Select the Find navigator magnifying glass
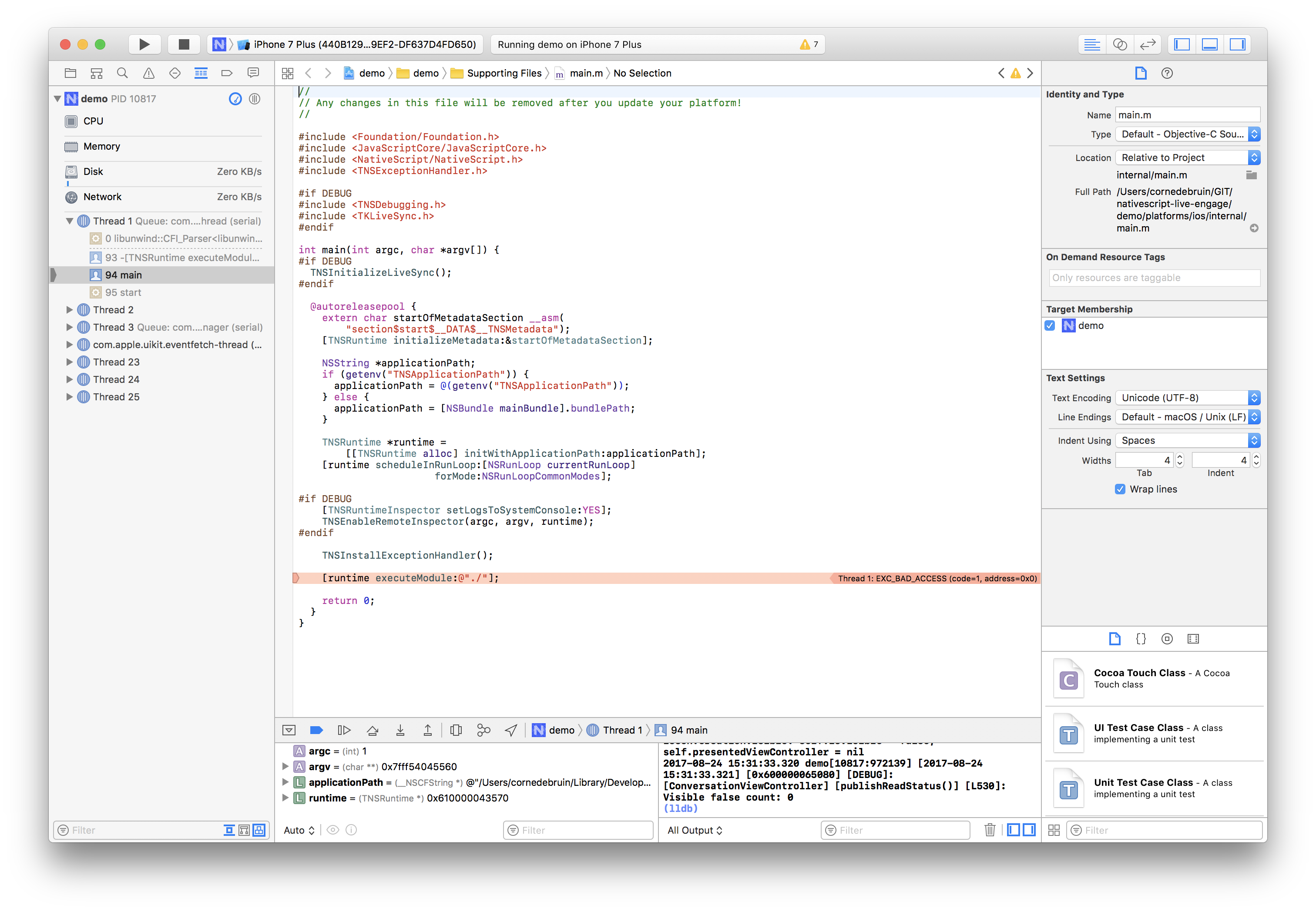Screen dimensions: 1316x912 [x=122, y=73]
